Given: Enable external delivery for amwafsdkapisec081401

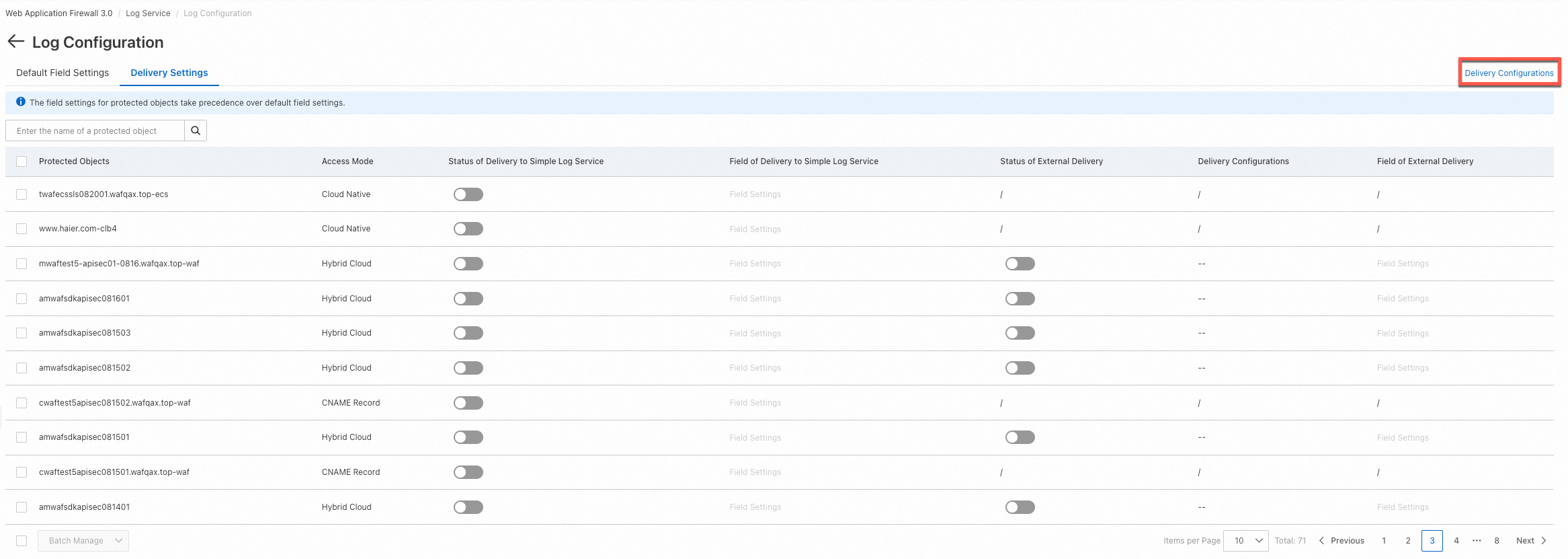Looking at the screenshot, I should click(x=1020, y=507).
